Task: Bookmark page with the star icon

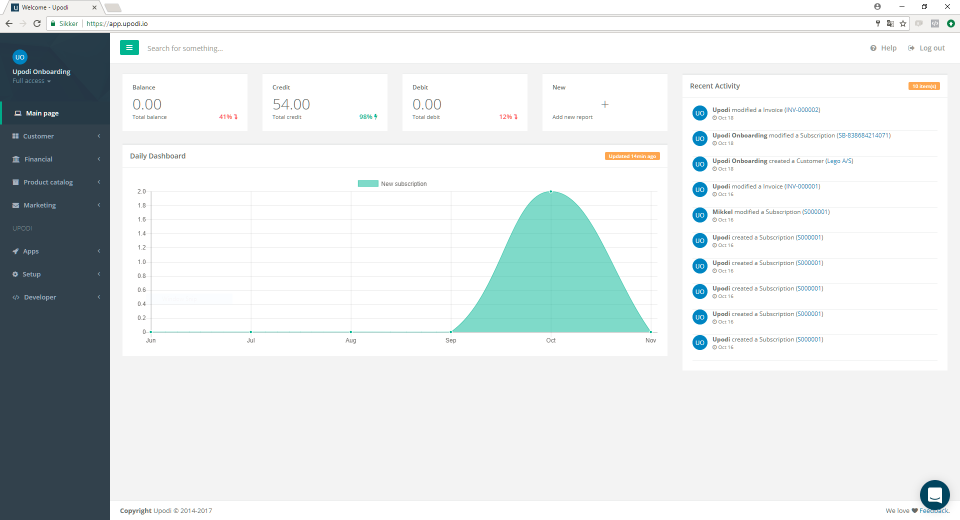Action: click(902, 23)
